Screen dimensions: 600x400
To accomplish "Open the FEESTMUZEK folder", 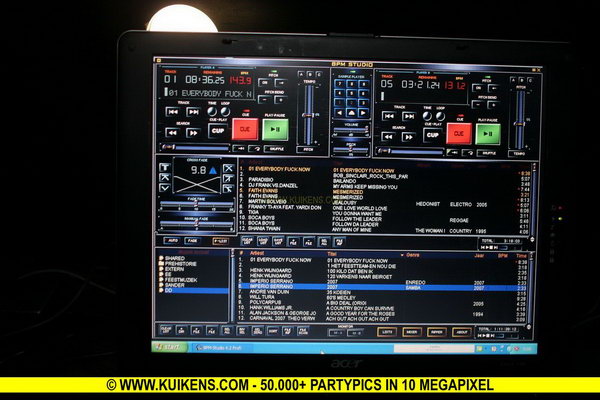I will (x=178, y=280).
